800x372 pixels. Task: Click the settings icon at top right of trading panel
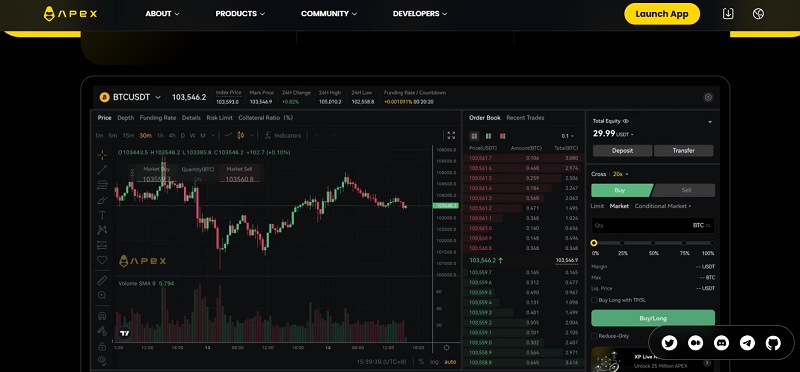click(x=708, y=97)
